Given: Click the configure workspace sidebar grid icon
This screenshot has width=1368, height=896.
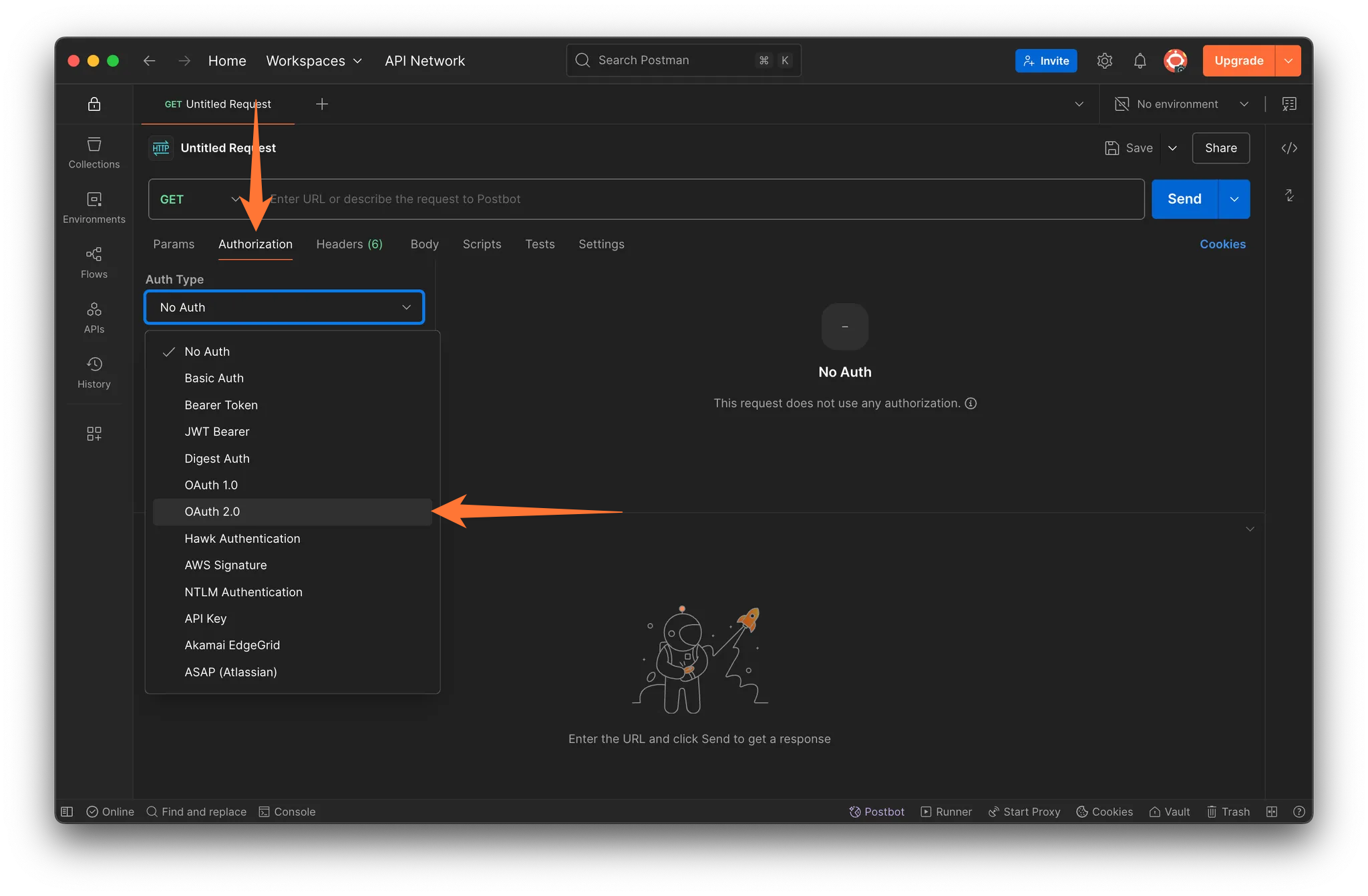Looking at the screenshot, I should click(x=94, y=434).
